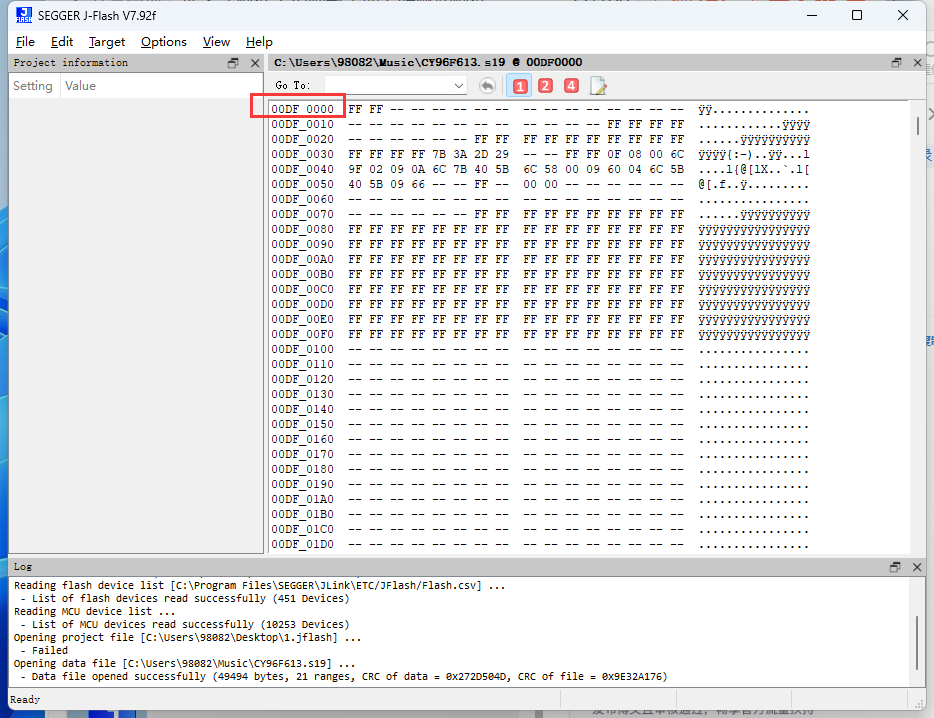
Task: Close the Log panel
Action: coord(917,567)
